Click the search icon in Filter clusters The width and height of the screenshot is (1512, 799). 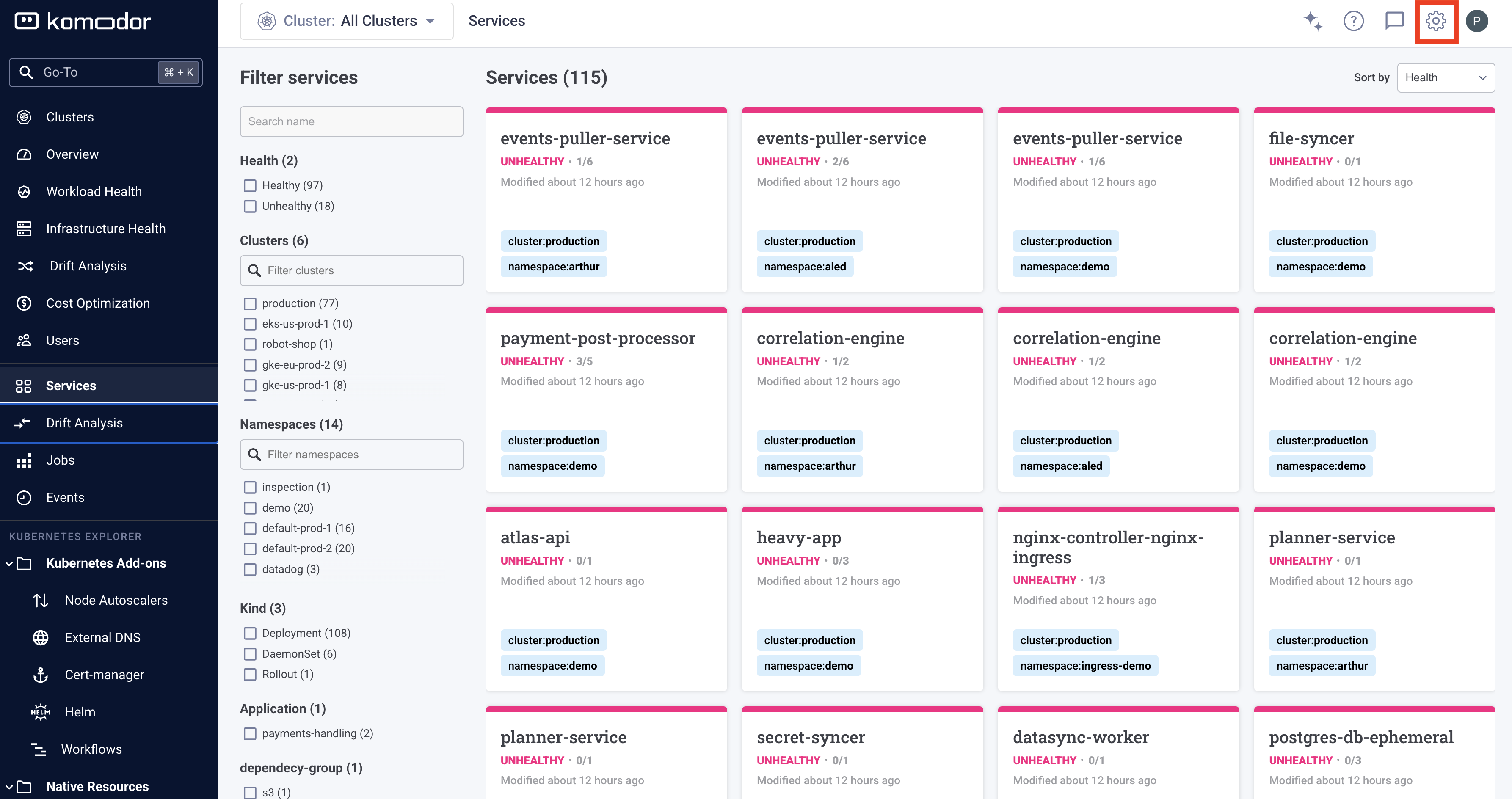(x=254, y=270)
